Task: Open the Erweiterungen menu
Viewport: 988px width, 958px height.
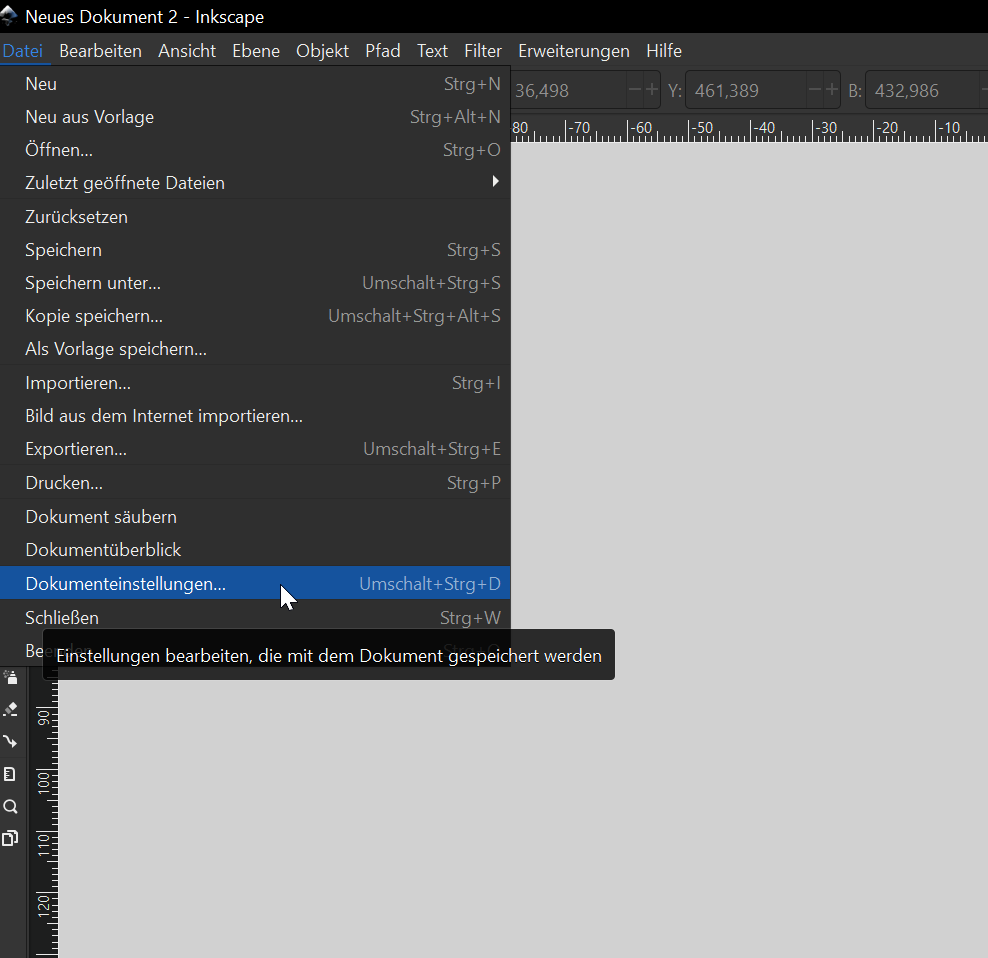Action: click(x=573, y=51)
